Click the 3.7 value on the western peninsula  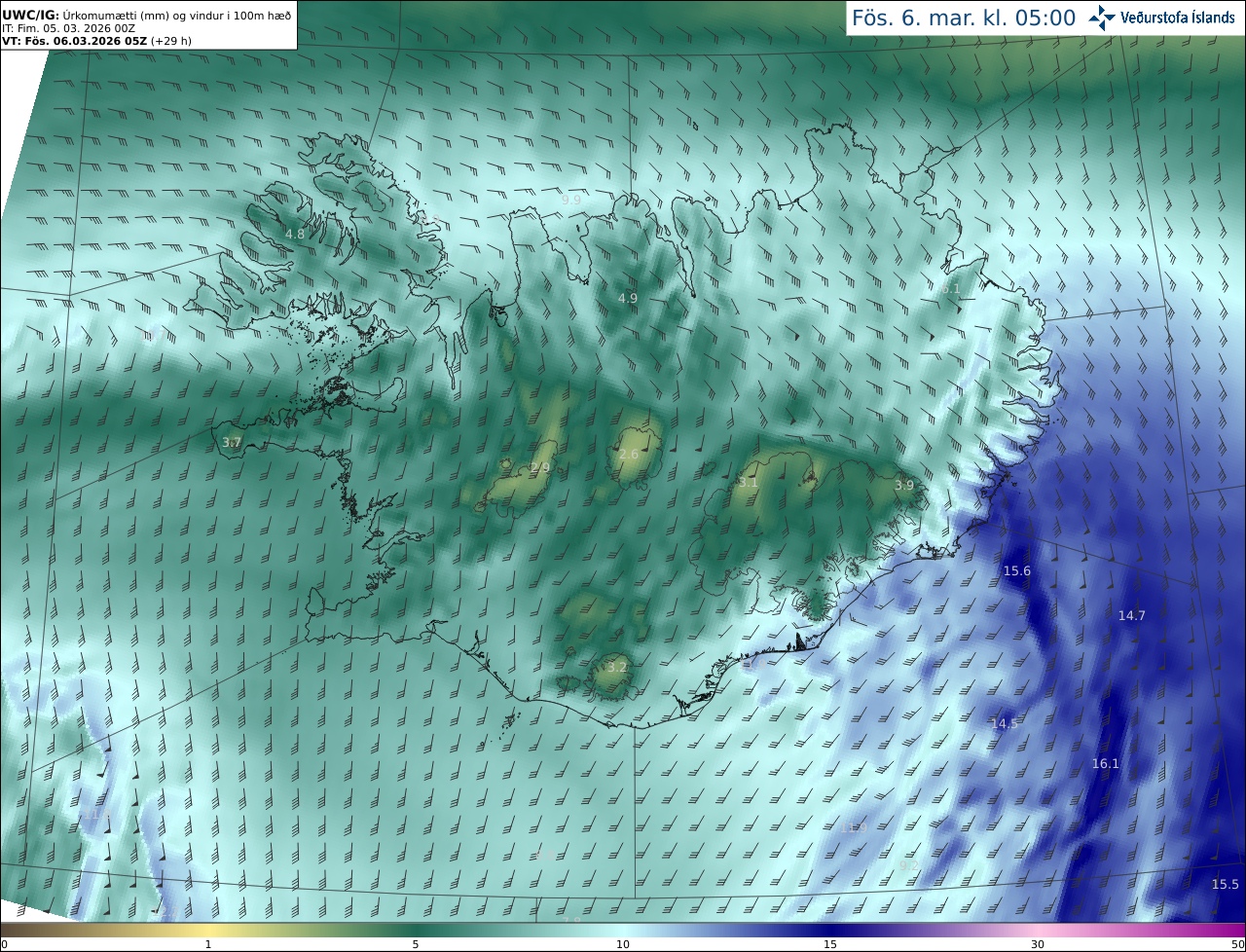232,442
